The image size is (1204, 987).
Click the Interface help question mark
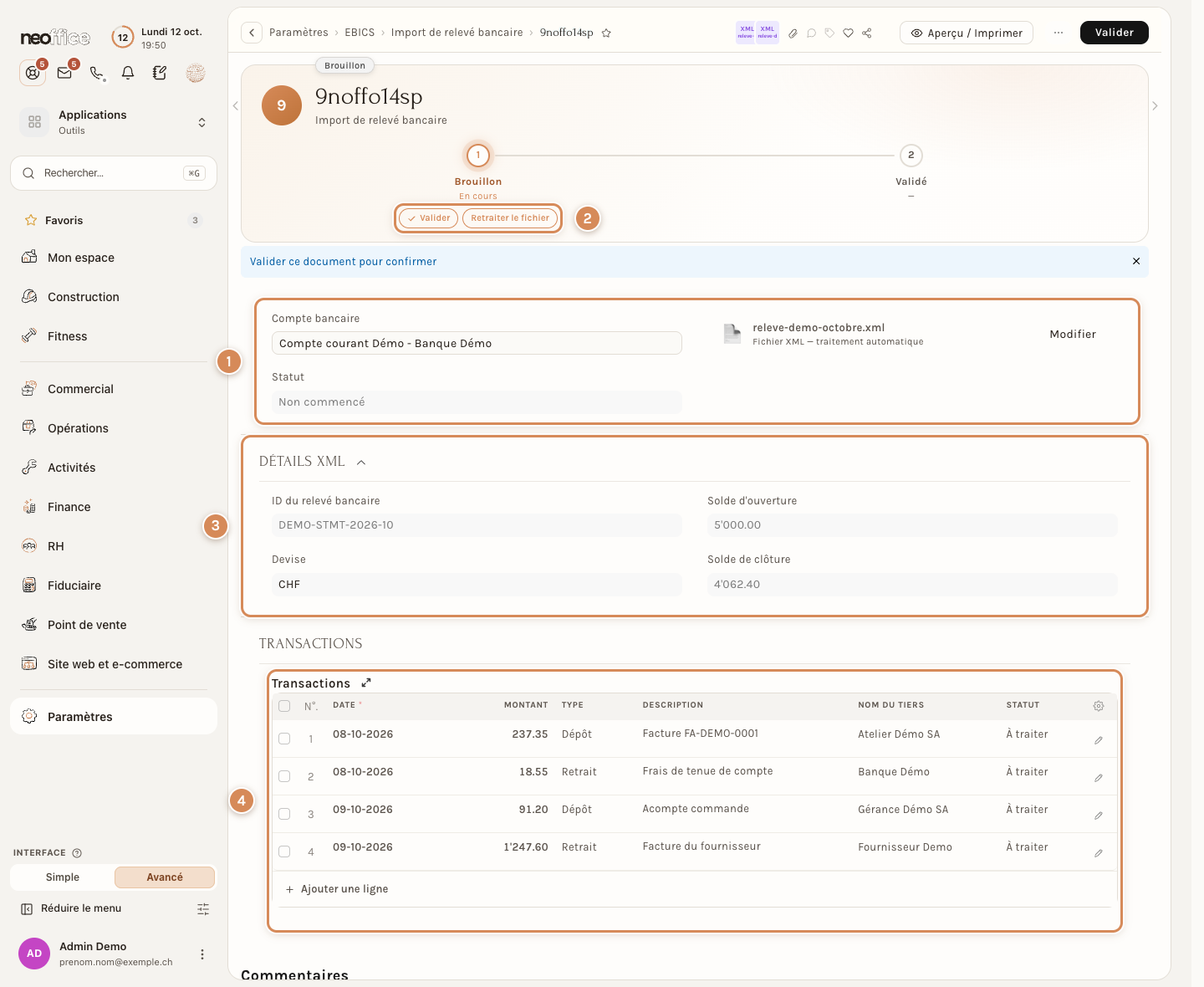pos(77,853)
